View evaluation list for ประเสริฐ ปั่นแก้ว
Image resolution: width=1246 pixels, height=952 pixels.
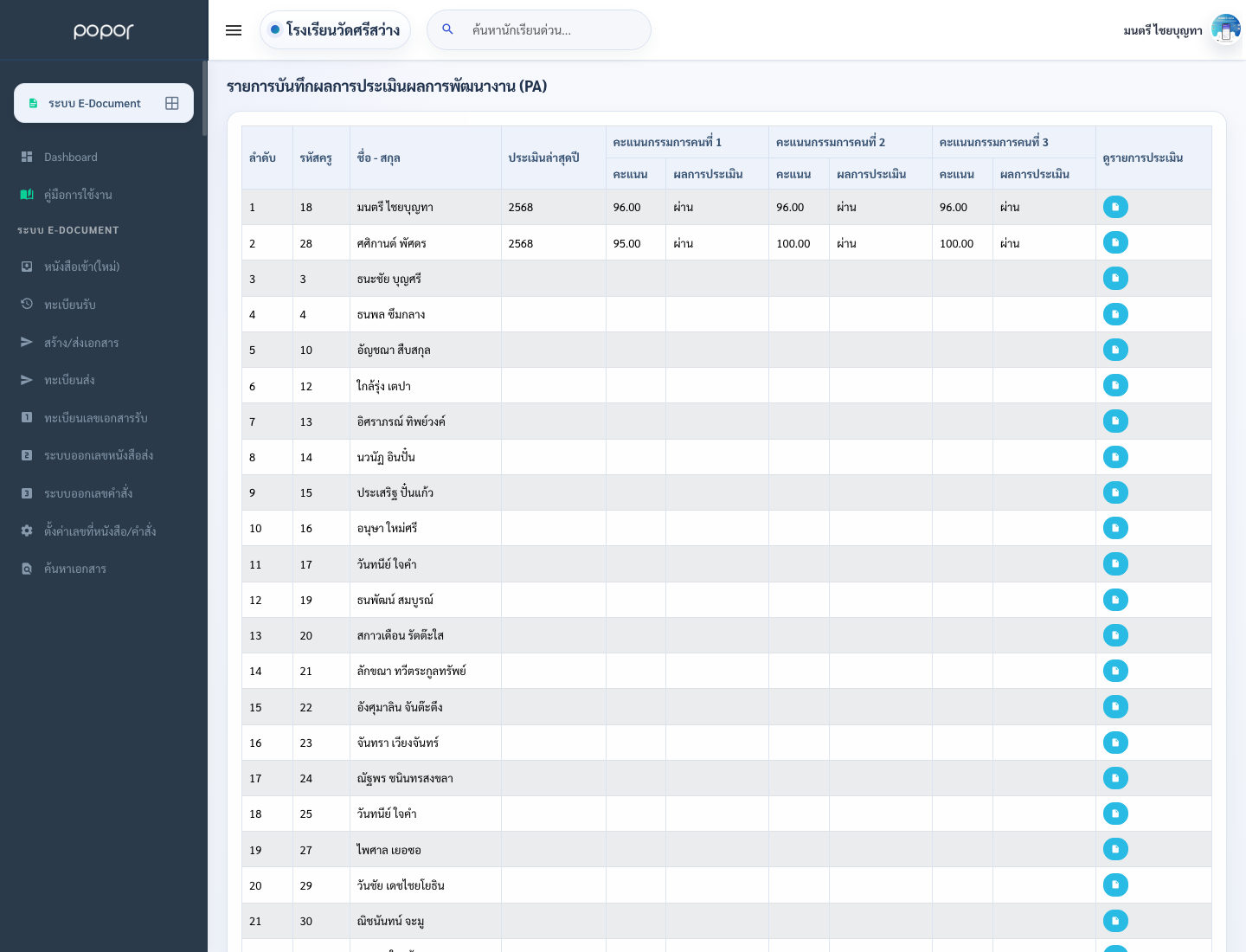[1115, 492]
